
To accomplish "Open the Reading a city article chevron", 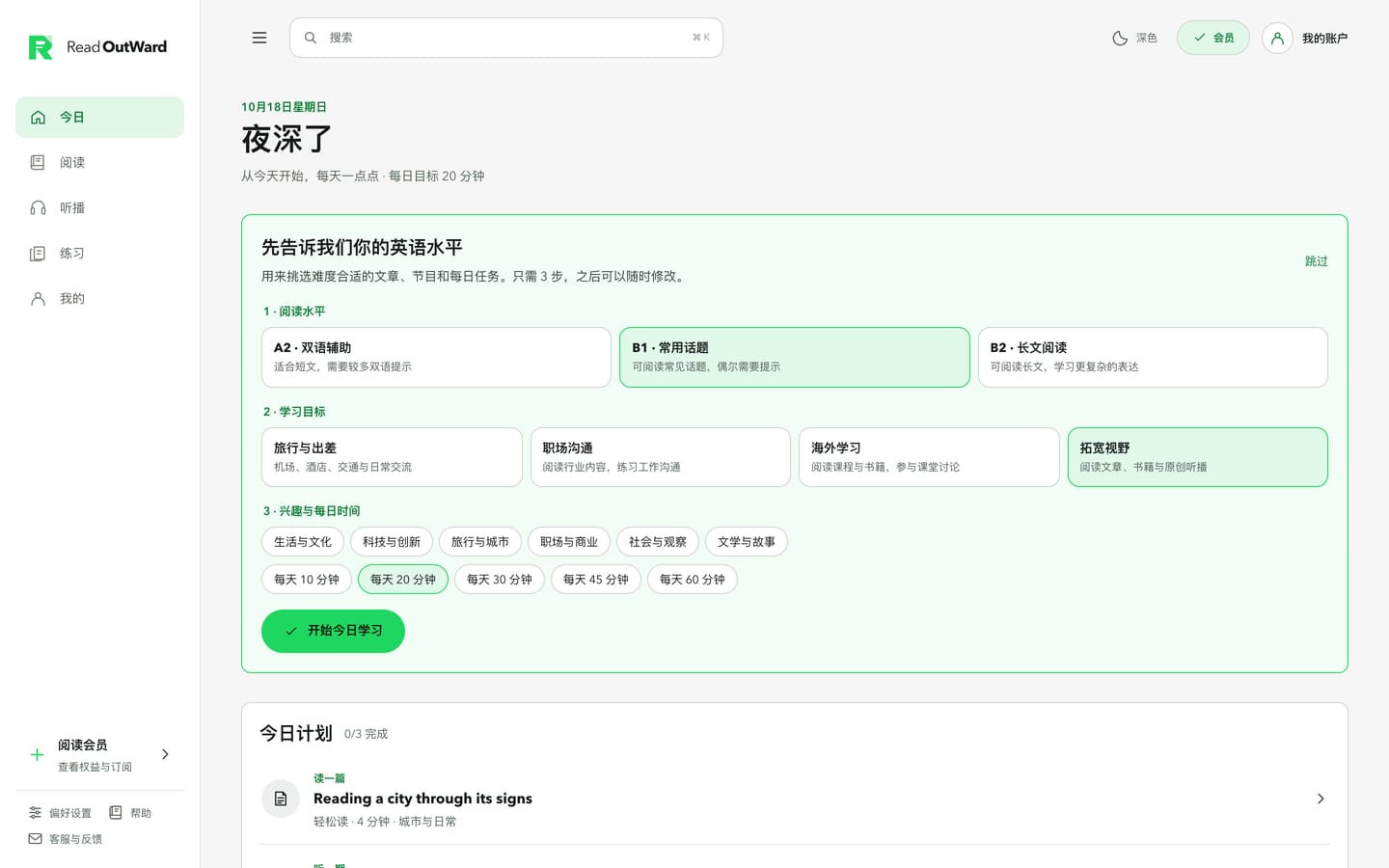I will click(1321, 799).
